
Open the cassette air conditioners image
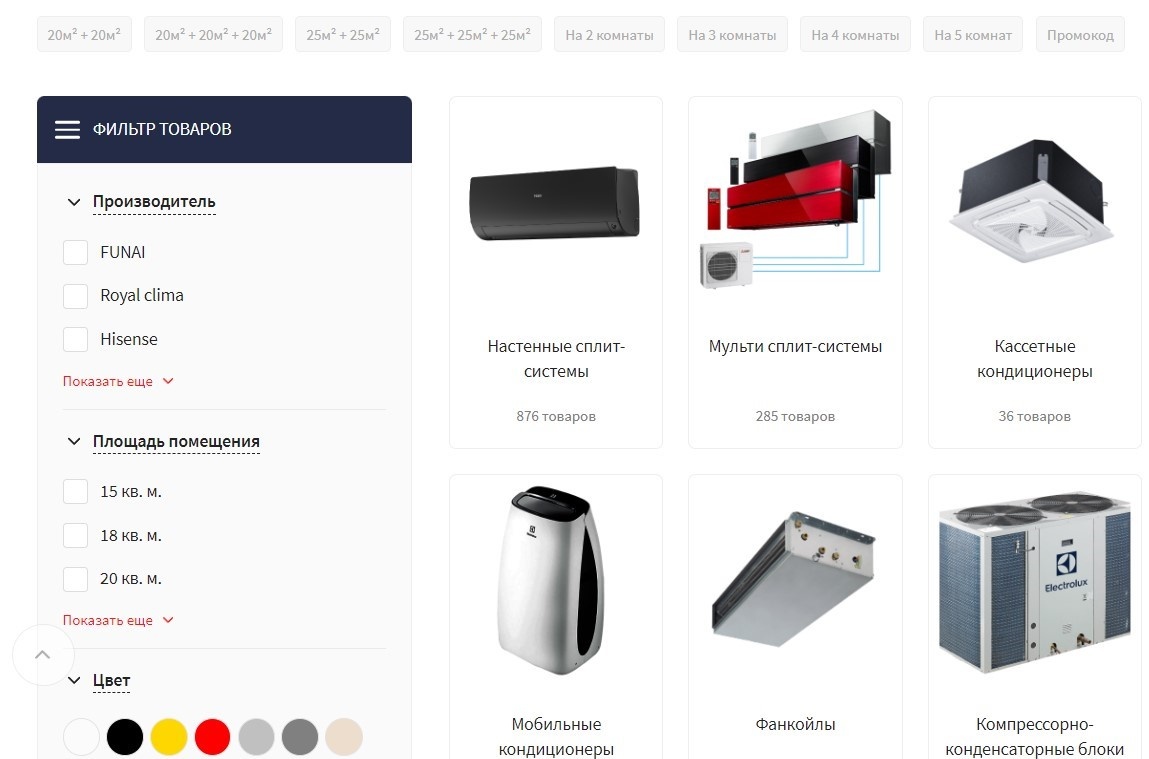(x=1033, y=200)
